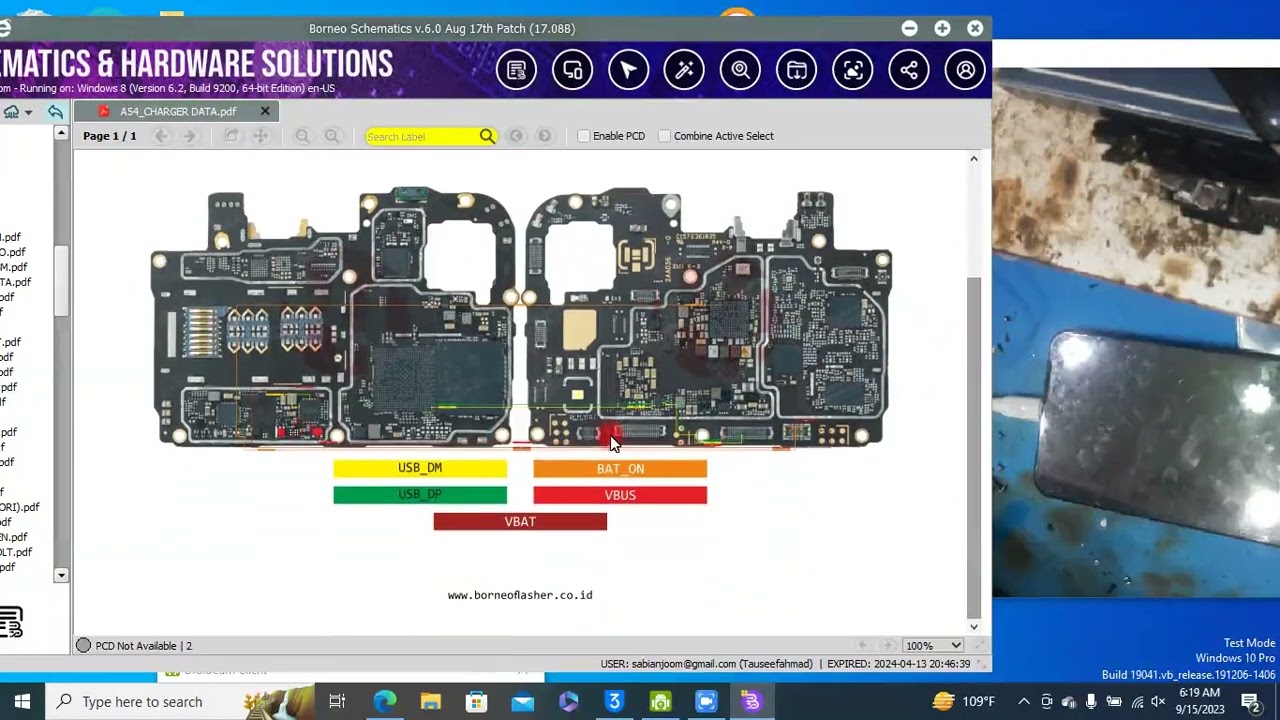Click the 'Page 1 / 1' indicator

tap(110, 136)
